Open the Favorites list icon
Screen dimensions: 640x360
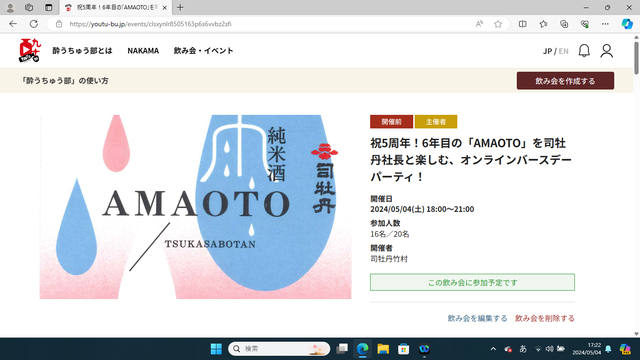(543, 24)
